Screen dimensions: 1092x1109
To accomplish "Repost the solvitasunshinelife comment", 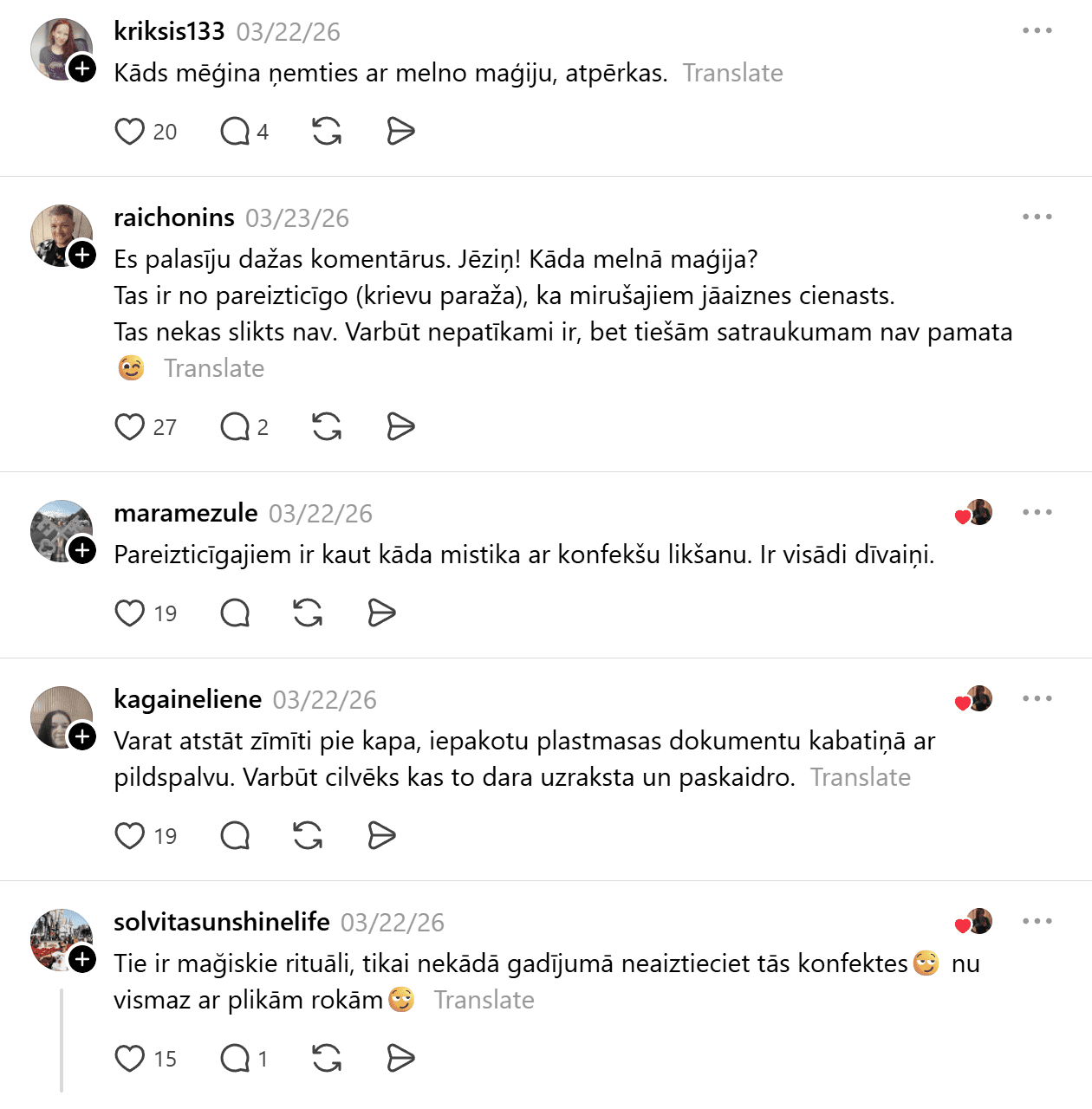I will click(x=327, y=1059).
